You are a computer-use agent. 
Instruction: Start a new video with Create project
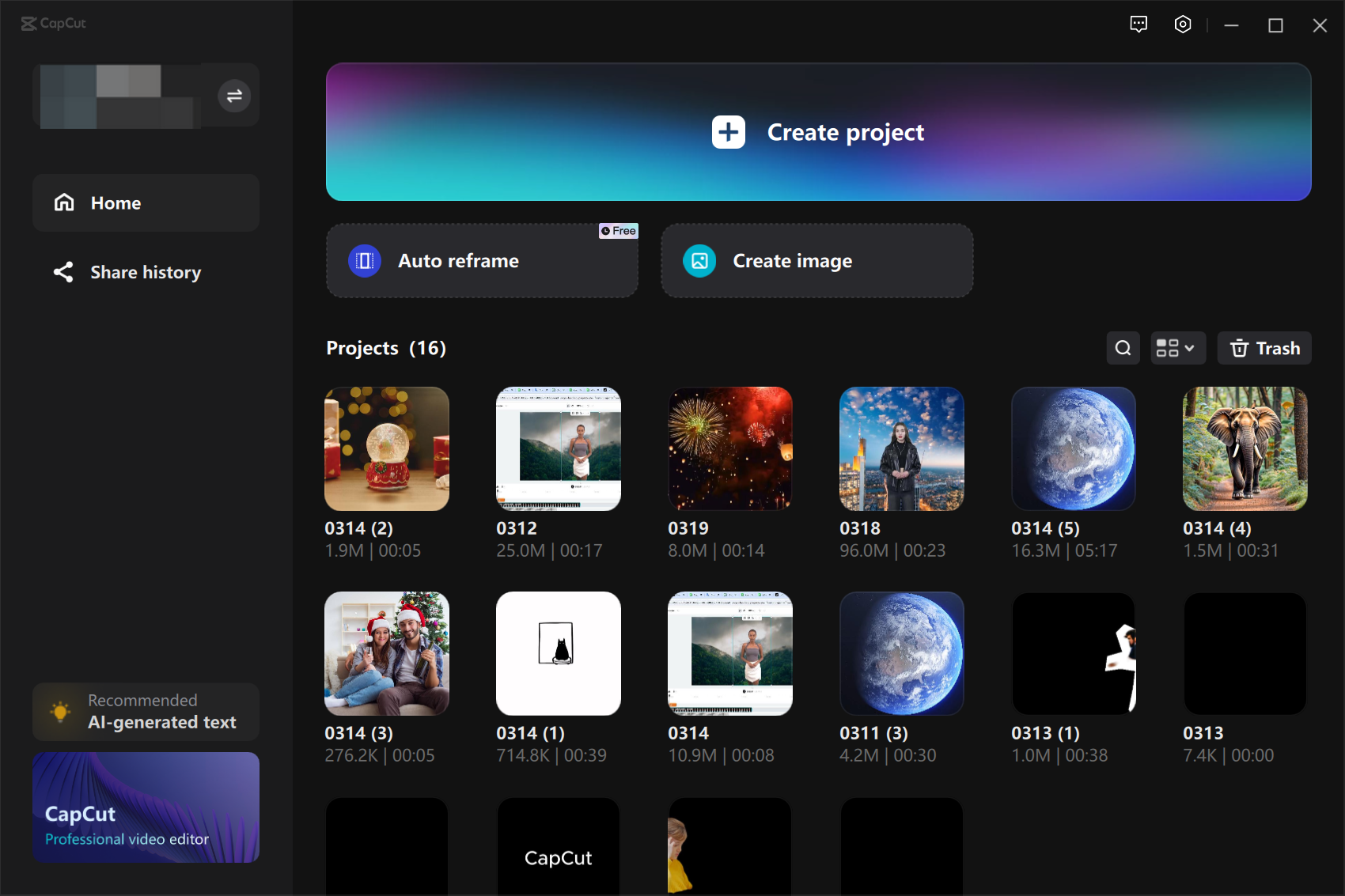point(817,132)
